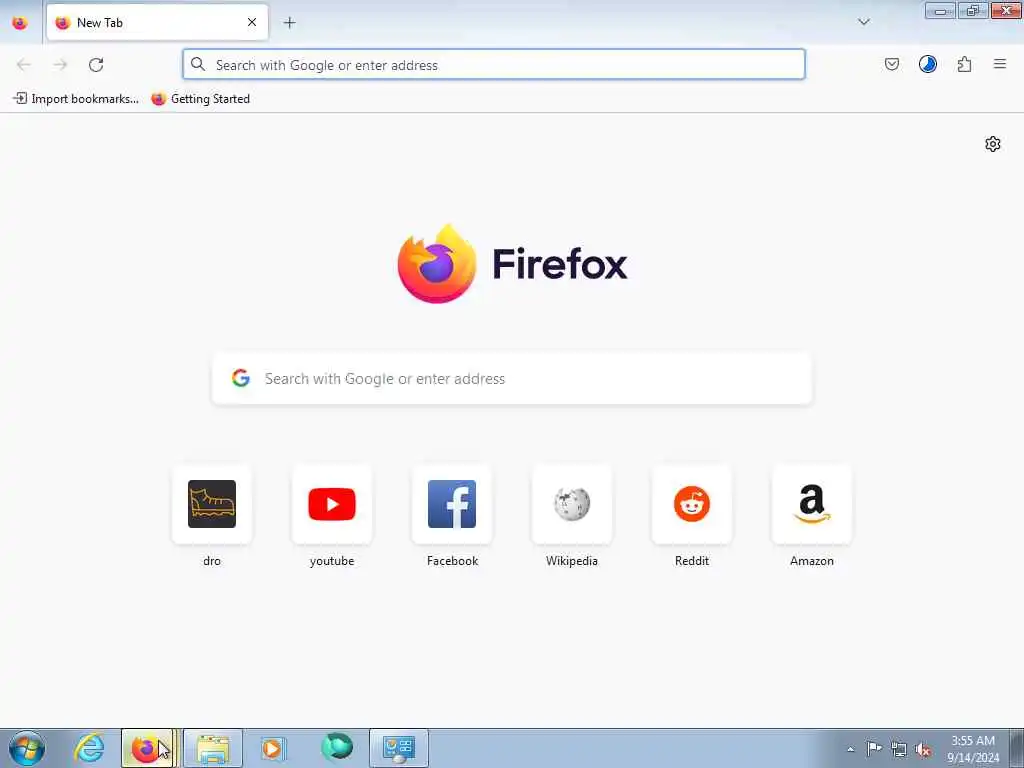Open the control panel taskbar window
The image size is (1024, 768).
click(x=399, y=748)
